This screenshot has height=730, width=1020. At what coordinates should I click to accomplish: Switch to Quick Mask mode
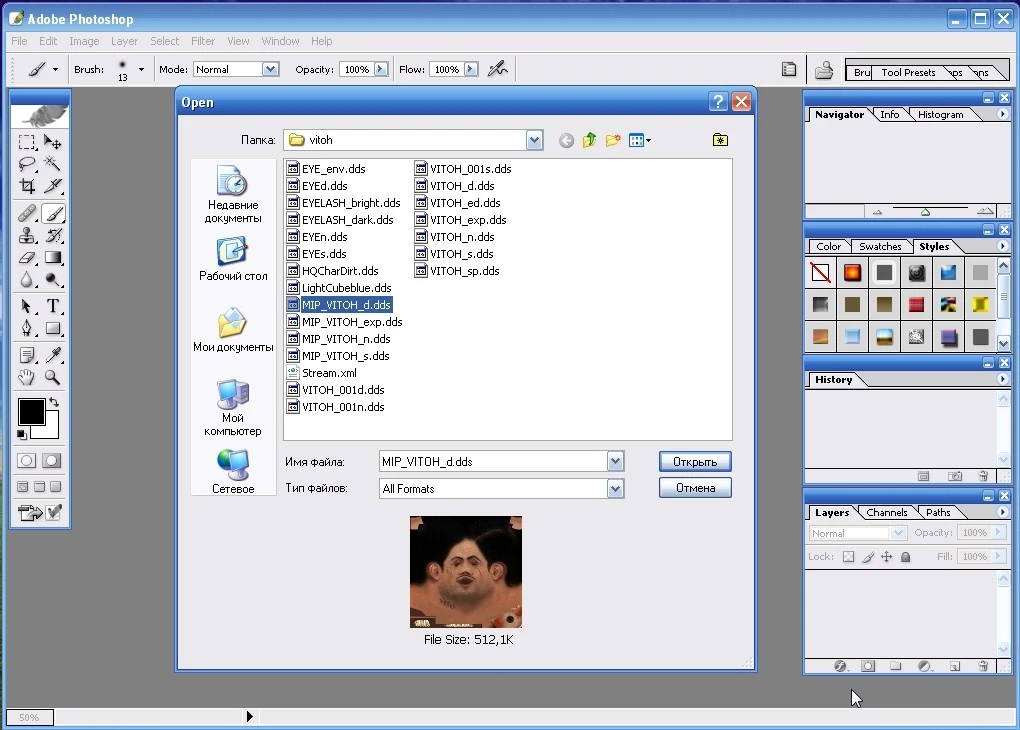pos(51,461)
